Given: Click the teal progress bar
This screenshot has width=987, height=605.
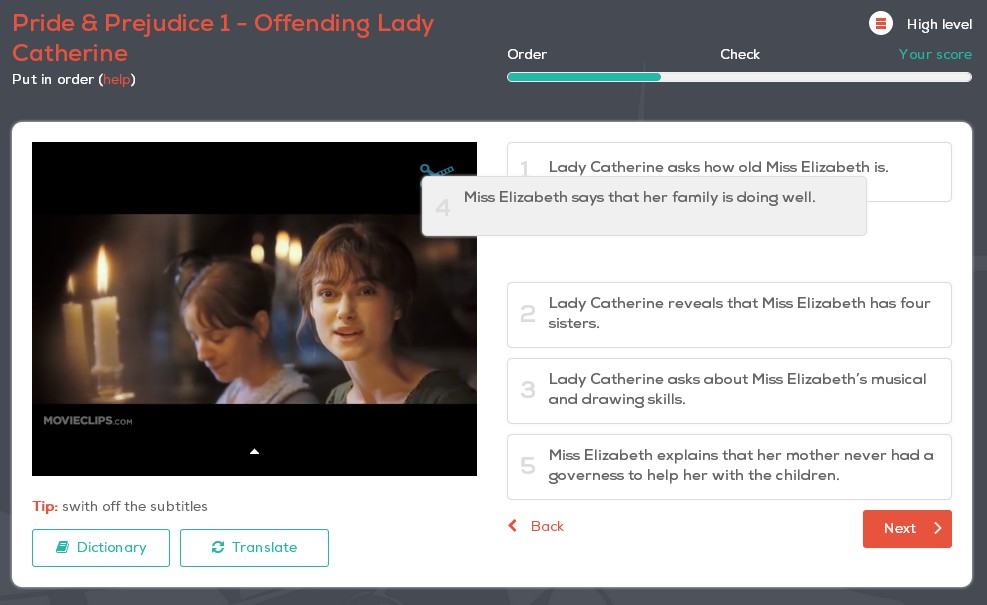Looking at the screenshot, I should 584,77.
